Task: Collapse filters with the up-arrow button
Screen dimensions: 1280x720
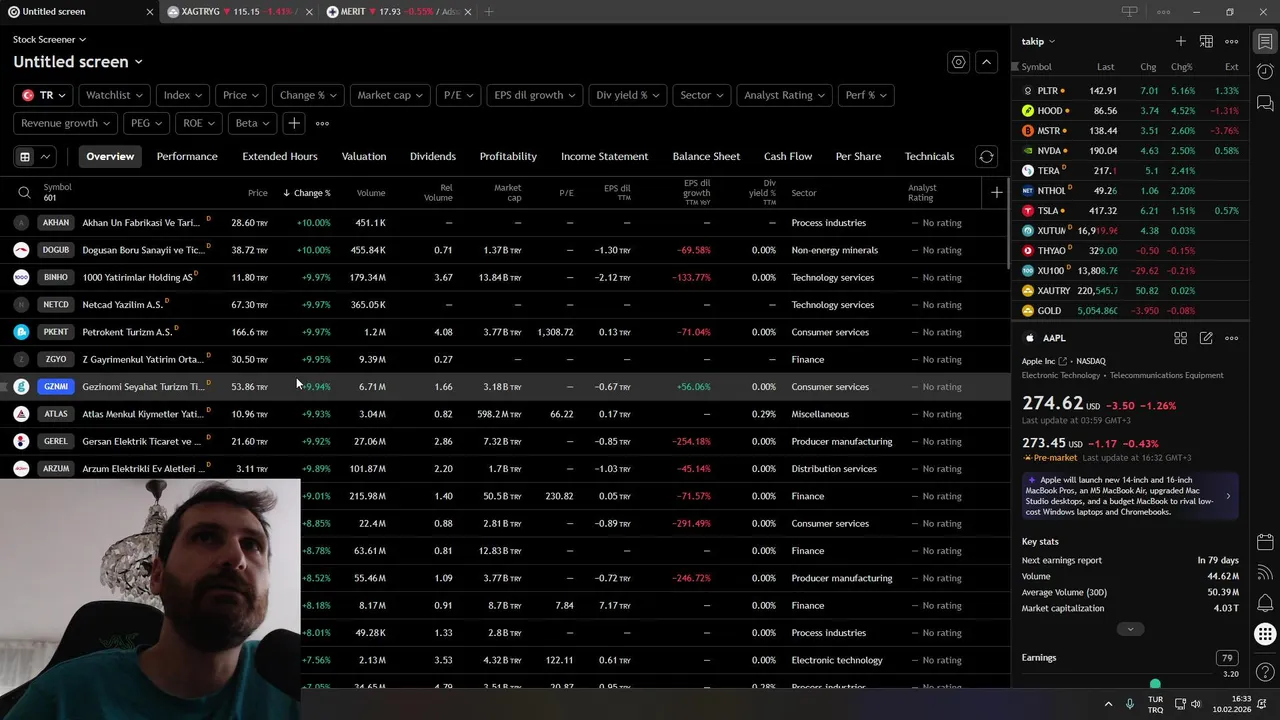Action: tap(986, 62)
